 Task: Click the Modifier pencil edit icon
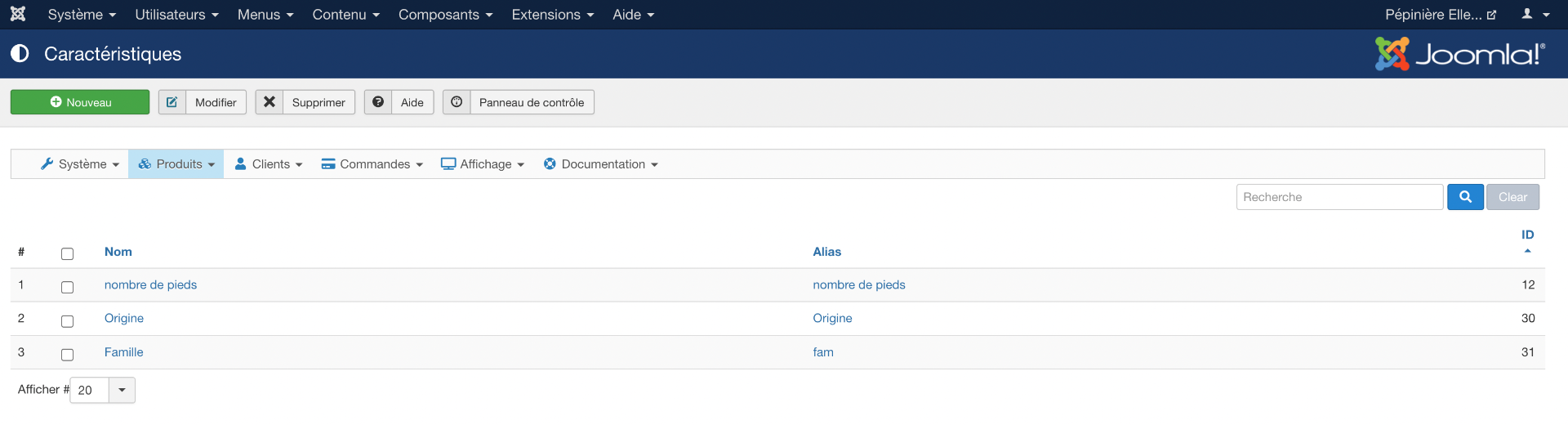click(172, 102)
